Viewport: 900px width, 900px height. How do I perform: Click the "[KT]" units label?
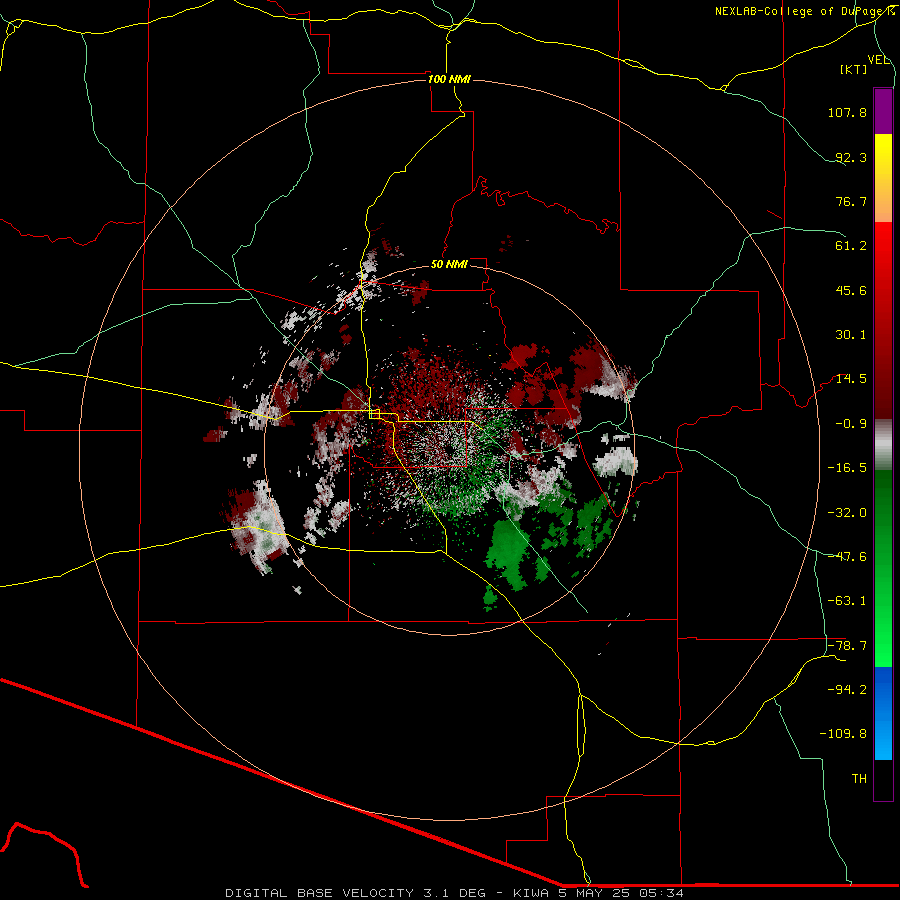tap(854, 69)
